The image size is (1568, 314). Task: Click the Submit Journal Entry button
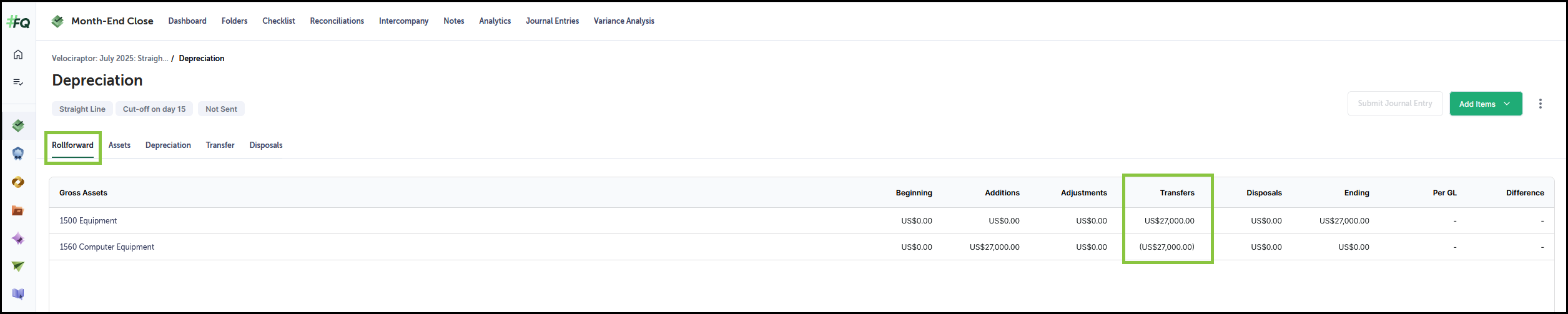1394,104
